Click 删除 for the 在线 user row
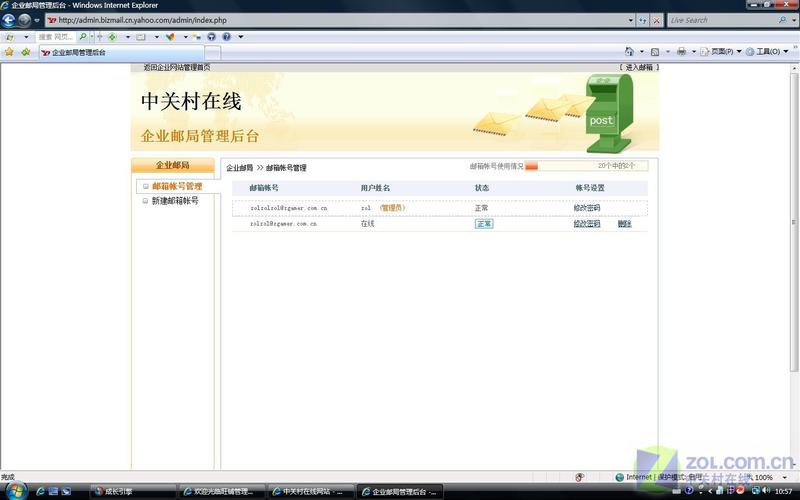The height and width of the screenshot is (500, 800). 624,224
